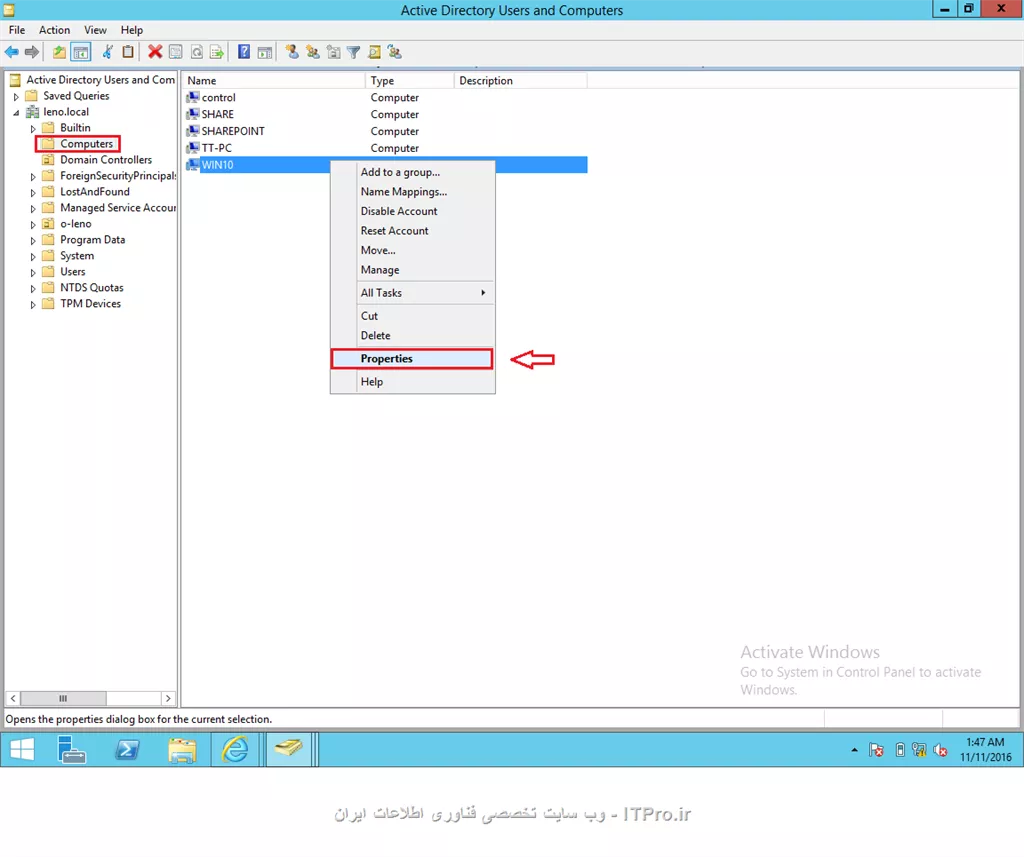Click the Properties toolbar icon

176,52
